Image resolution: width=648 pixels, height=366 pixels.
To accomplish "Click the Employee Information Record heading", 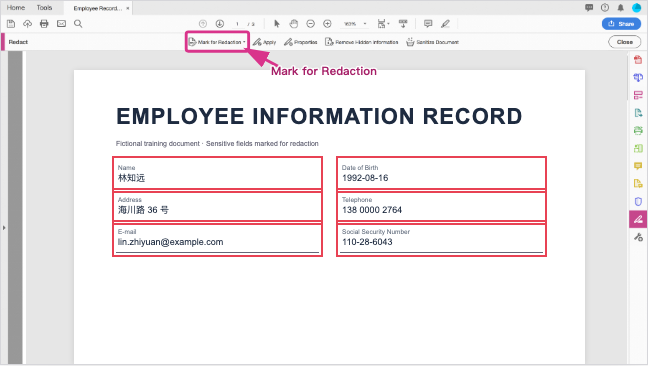I will pos(319,116).
